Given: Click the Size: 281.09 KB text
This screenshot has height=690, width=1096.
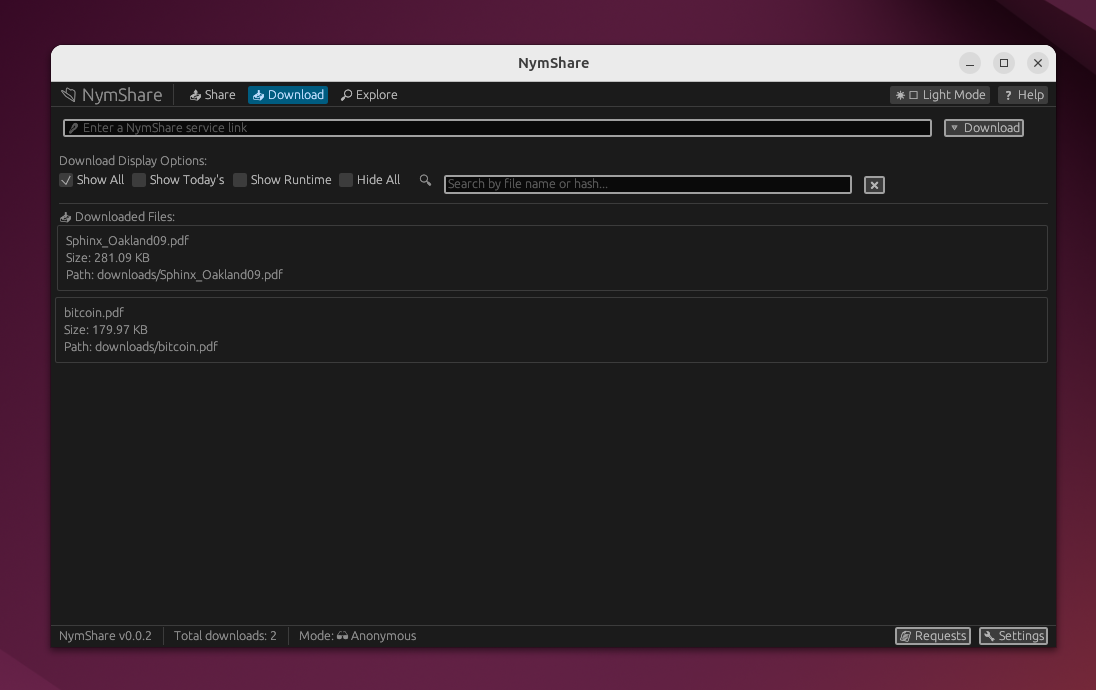Looking at the screenshot, I should point(108,258).
